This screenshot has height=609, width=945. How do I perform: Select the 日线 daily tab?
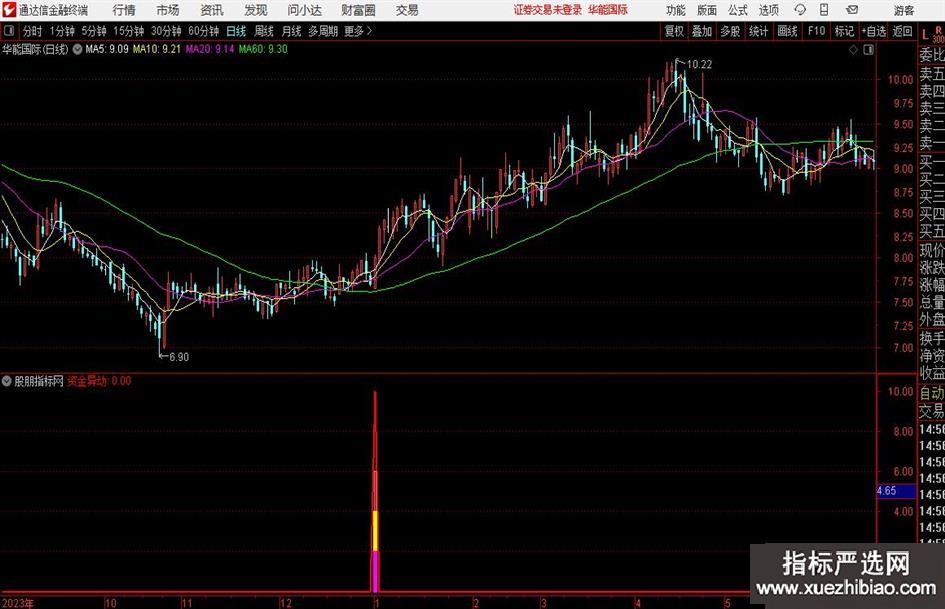pyautogui.click(x=236, y=31)
